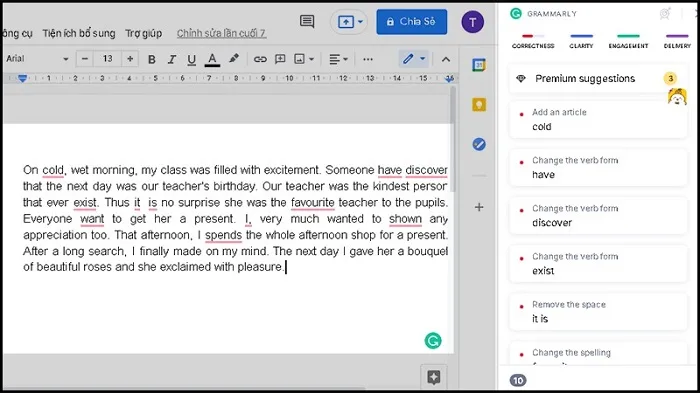The height and width of the screenshot is (393, 700).
Task: Open the 'Add an article: cold' suggestion
Action: click(x=597, y=119)
